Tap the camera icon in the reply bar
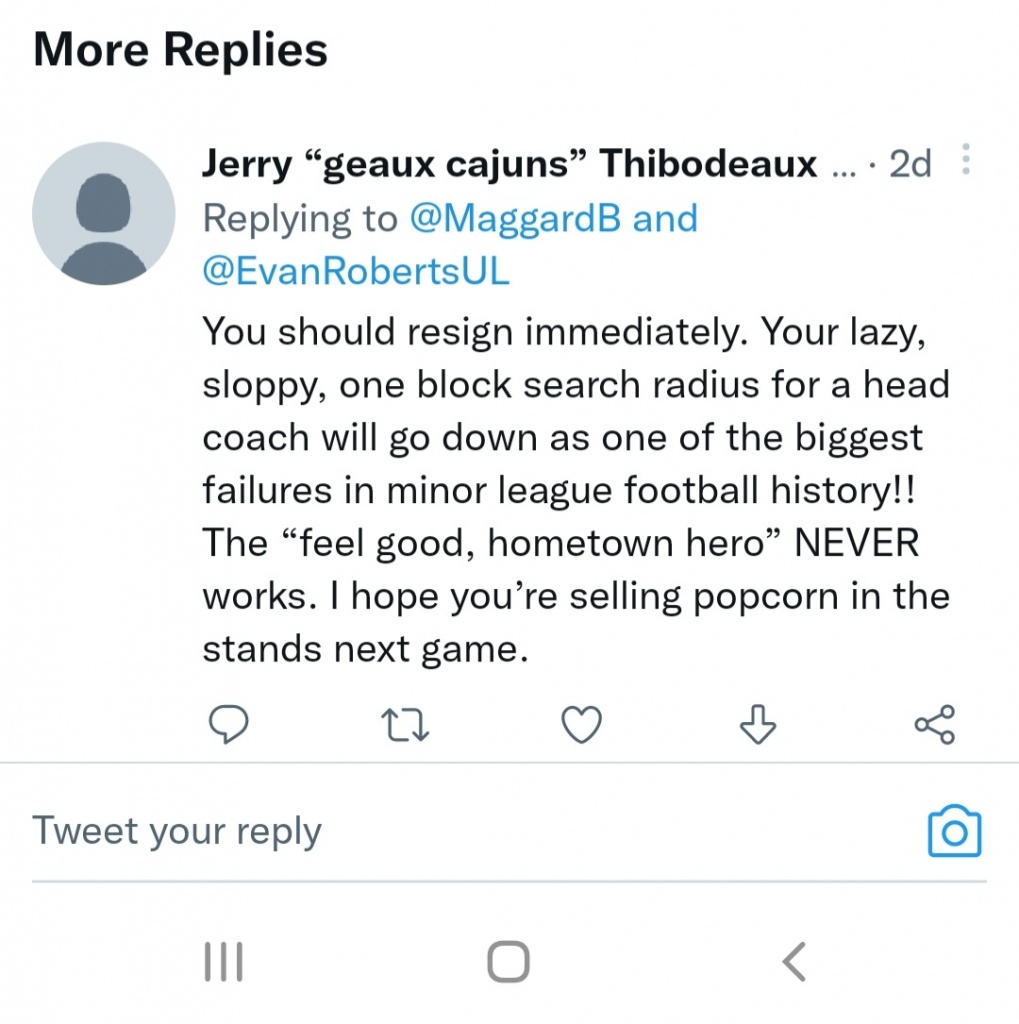1019x1024 pixels. click(954, 831)
